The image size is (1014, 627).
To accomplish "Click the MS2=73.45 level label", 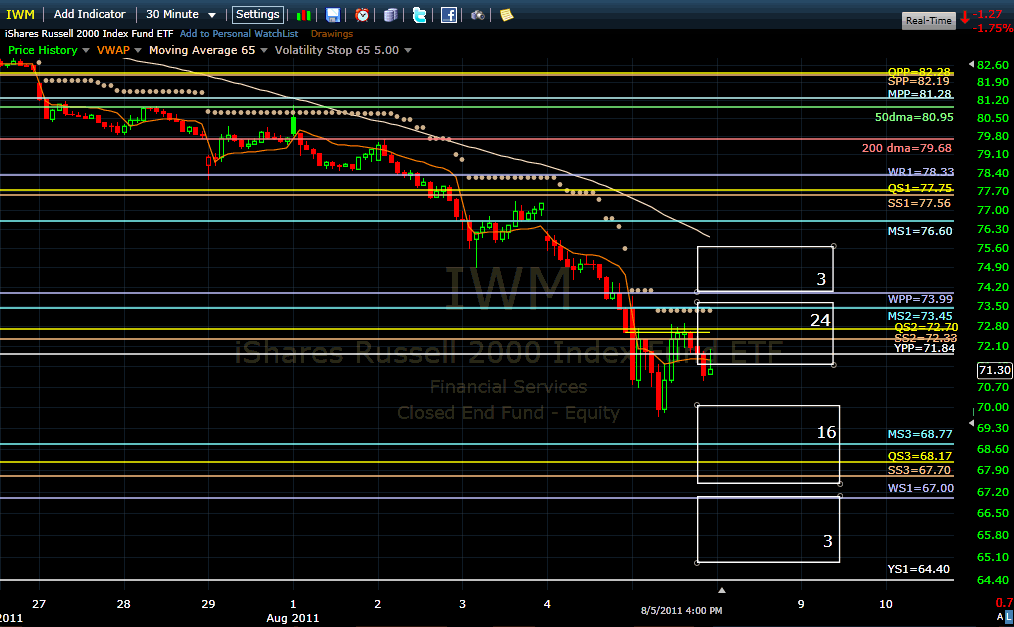I will click(920, 315).
